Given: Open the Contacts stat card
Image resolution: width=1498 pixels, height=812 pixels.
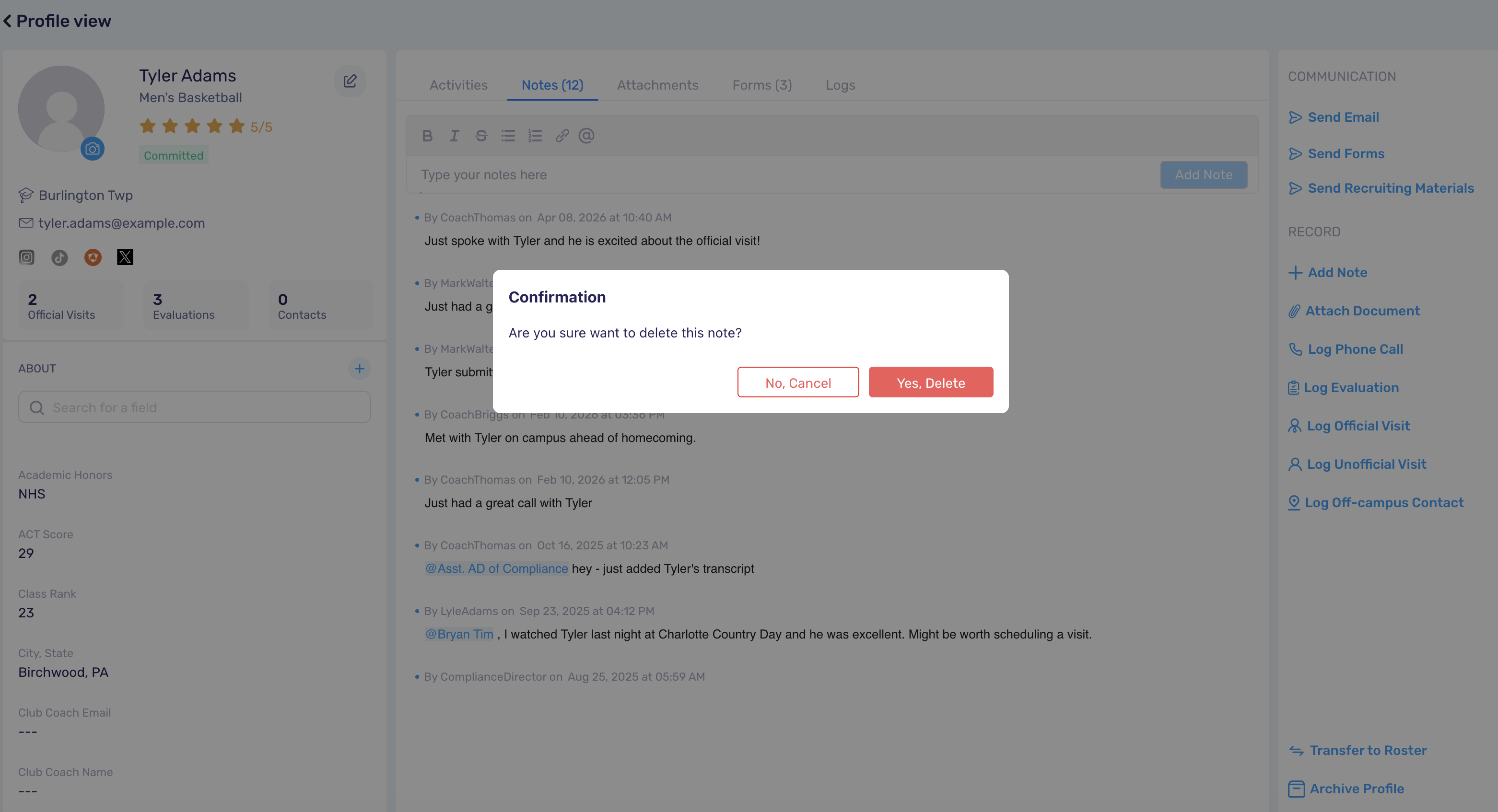Looking at the screenshot, I should (320, 306).
